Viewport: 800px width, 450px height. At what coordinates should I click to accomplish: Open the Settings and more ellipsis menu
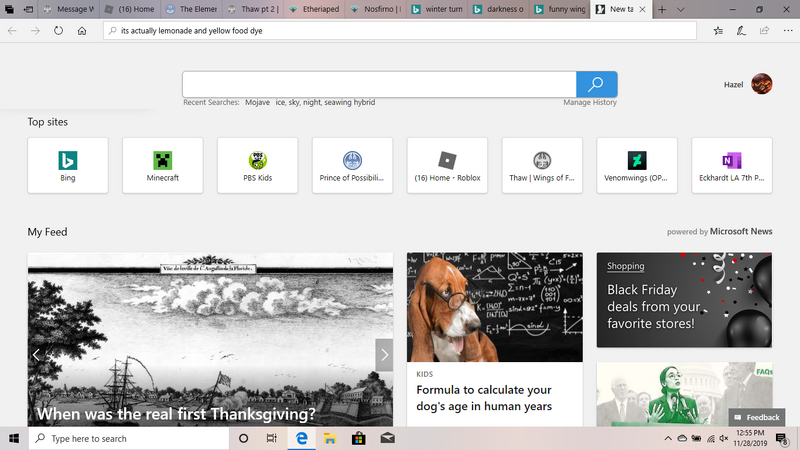click(786, 30)
